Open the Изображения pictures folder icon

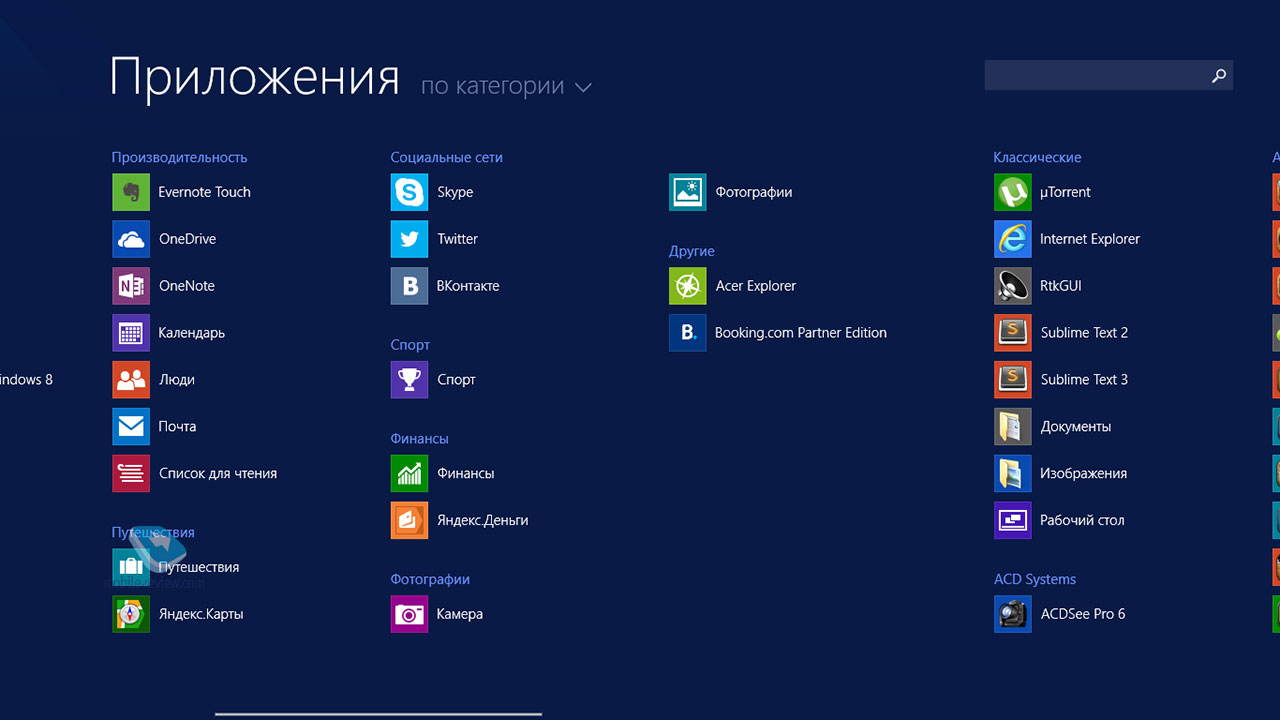(1013, 474)
